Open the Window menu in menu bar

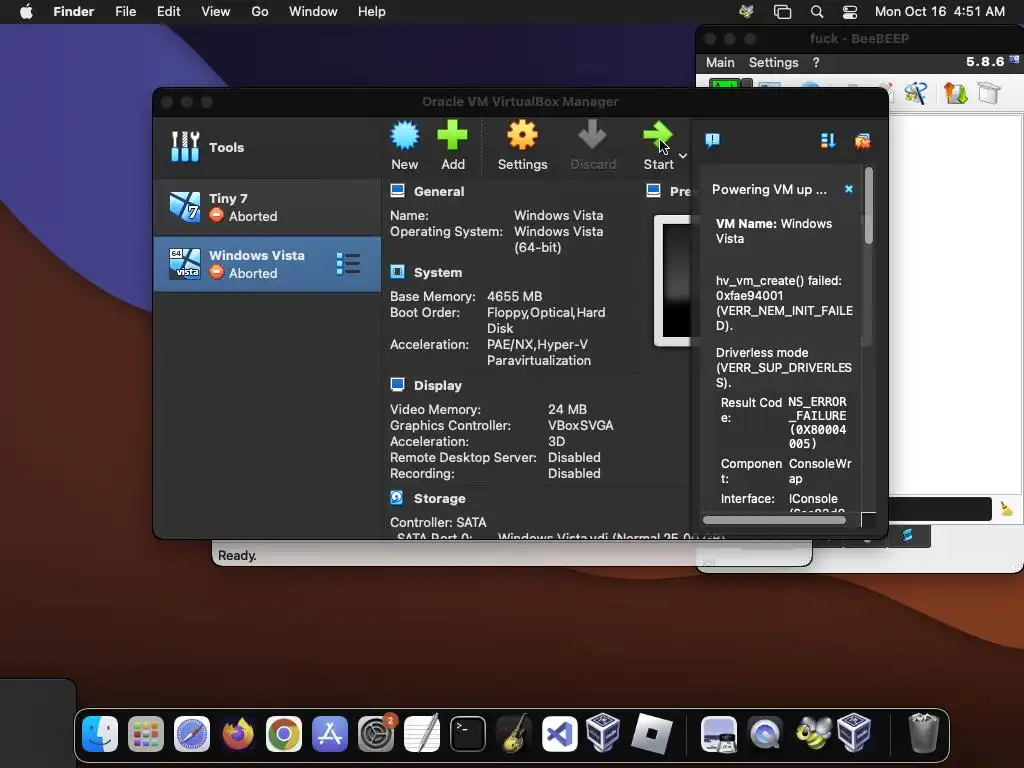[313, 12]
